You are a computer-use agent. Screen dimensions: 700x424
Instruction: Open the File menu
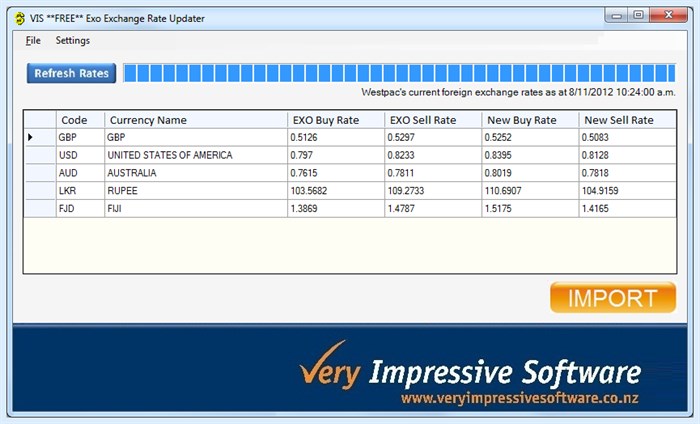[33, 41]
